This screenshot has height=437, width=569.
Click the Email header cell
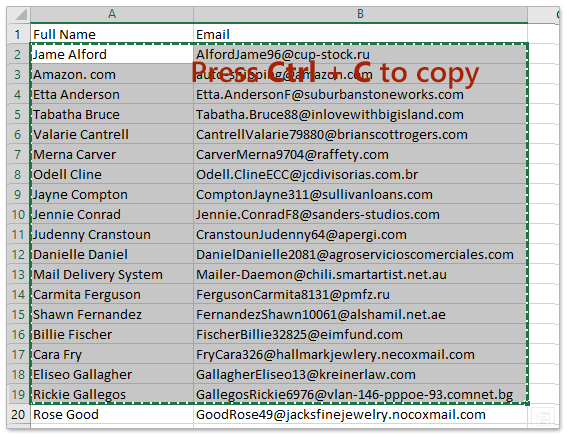coord(360,34)
